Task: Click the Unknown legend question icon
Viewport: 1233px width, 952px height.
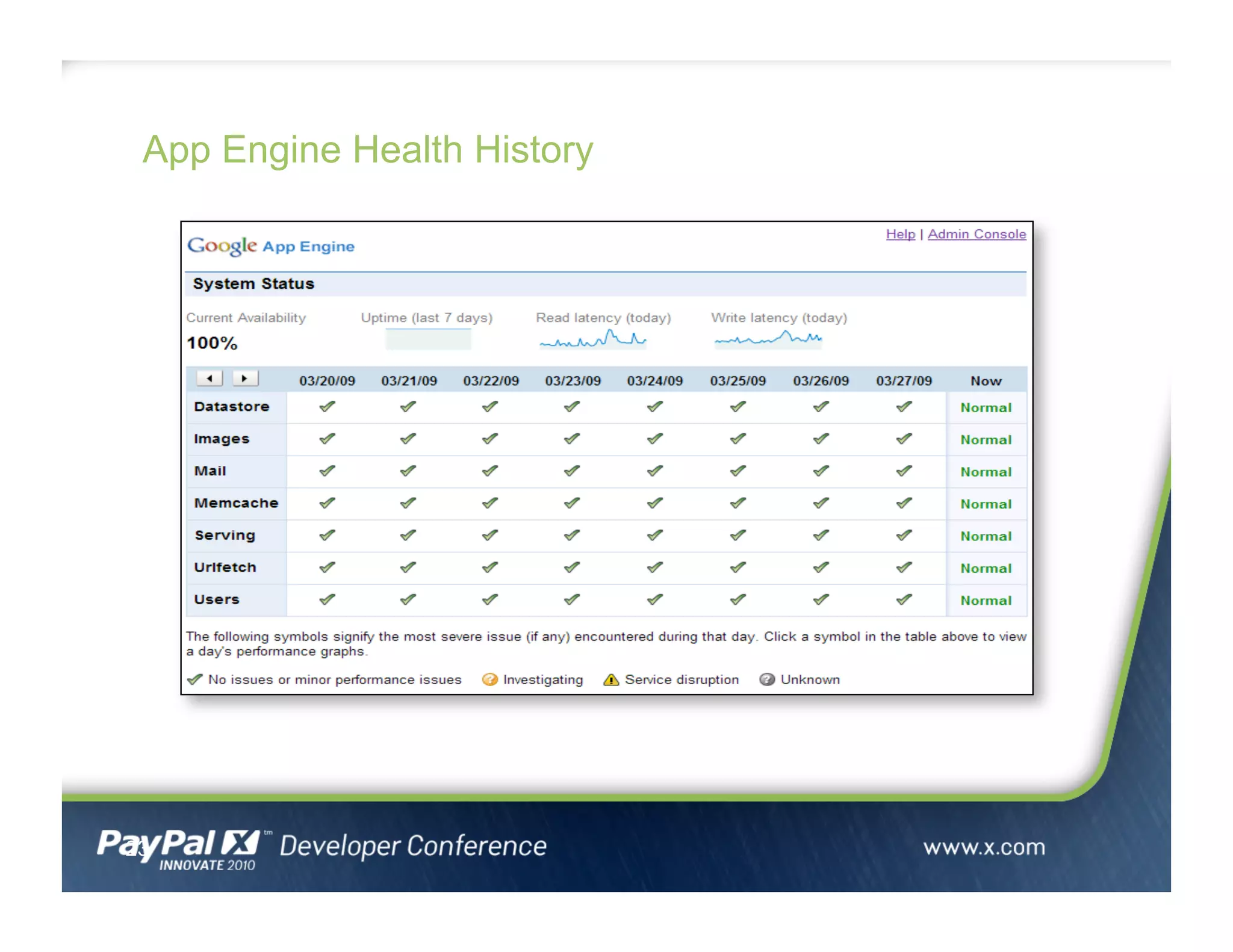Action: 767,679
